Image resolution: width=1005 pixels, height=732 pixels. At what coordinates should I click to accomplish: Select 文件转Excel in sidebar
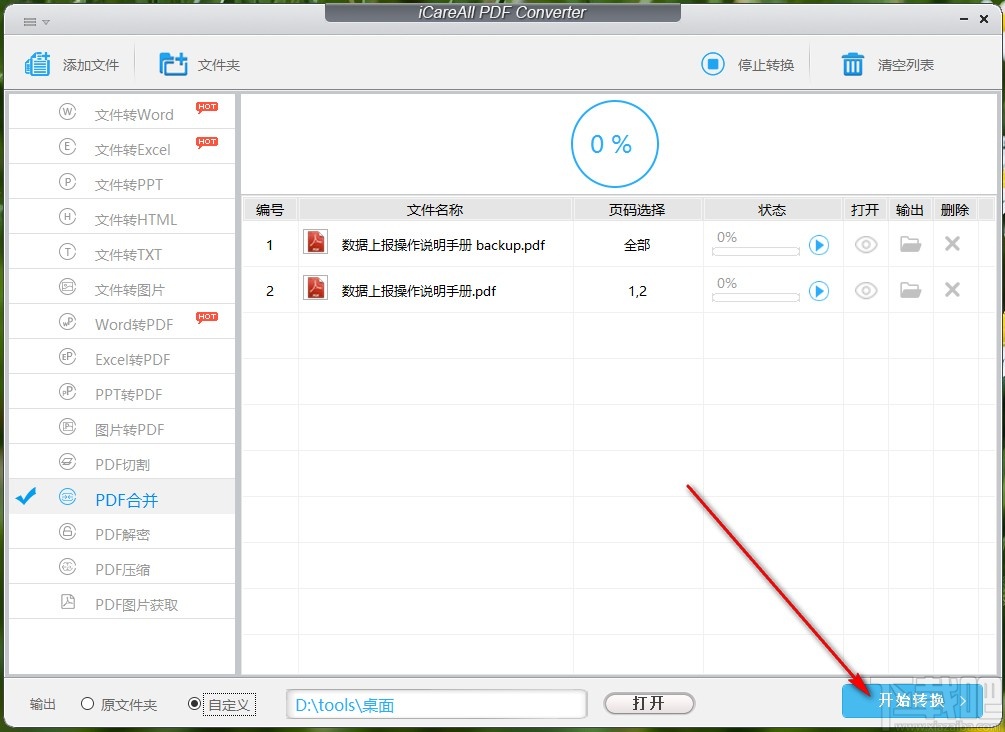tap(122, 147)
